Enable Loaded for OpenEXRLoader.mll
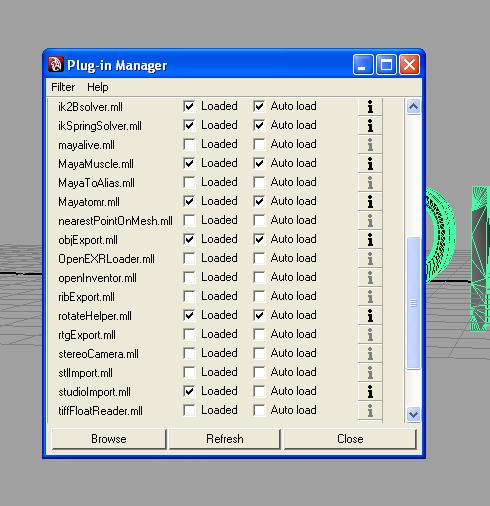 tap(189, 258)
